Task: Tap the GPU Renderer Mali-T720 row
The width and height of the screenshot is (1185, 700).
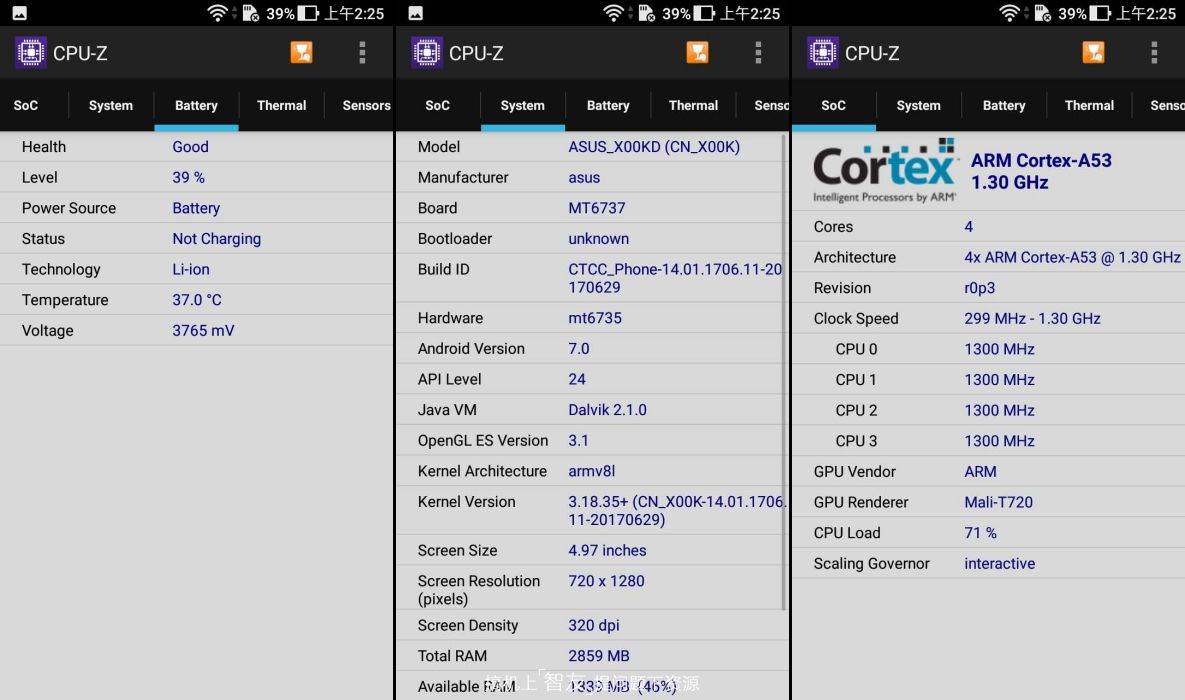Action: click(987, 503)
